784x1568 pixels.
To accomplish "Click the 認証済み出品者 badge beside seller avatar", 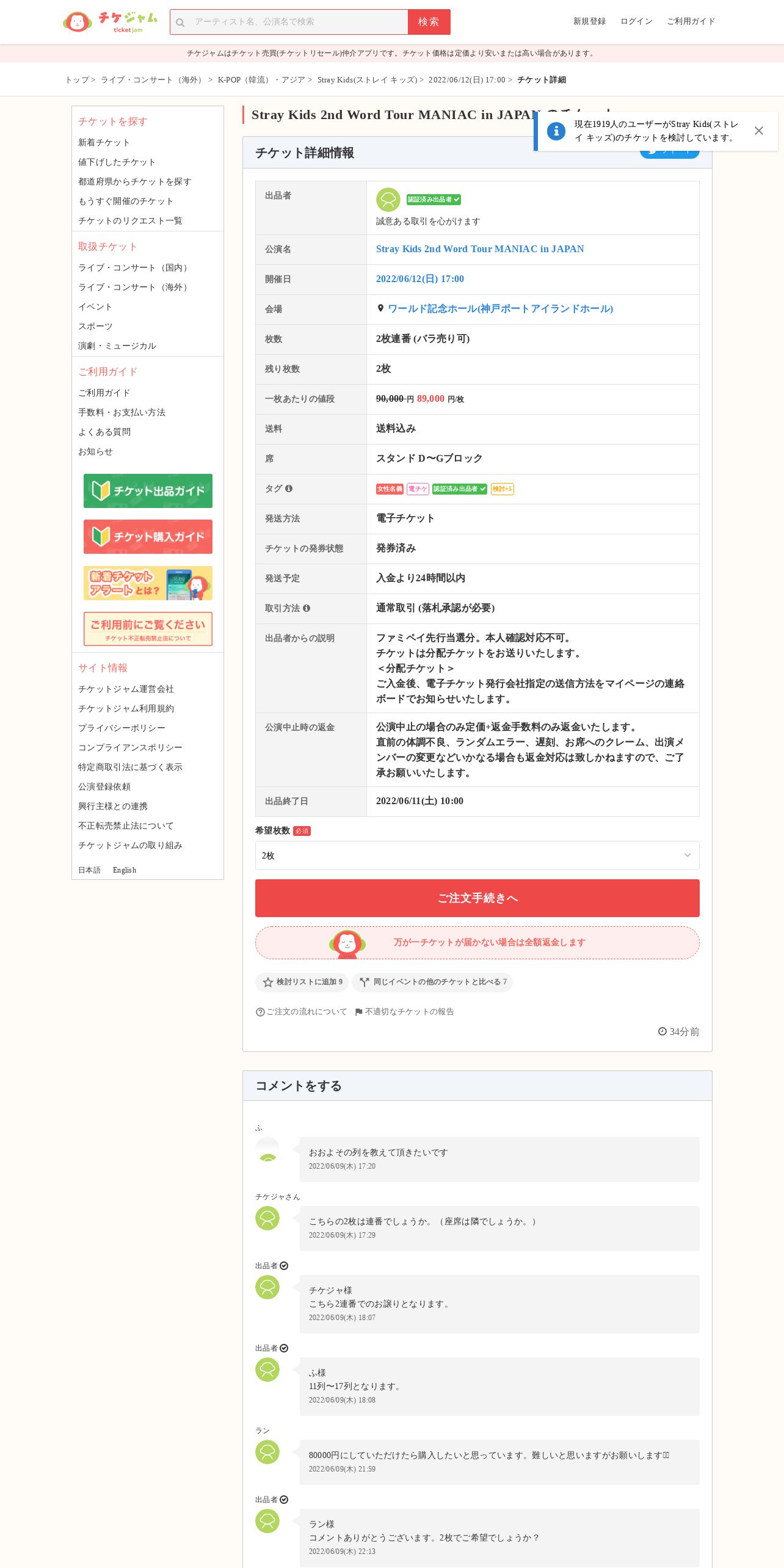I will pyautogui.click(x=434, y=200).
